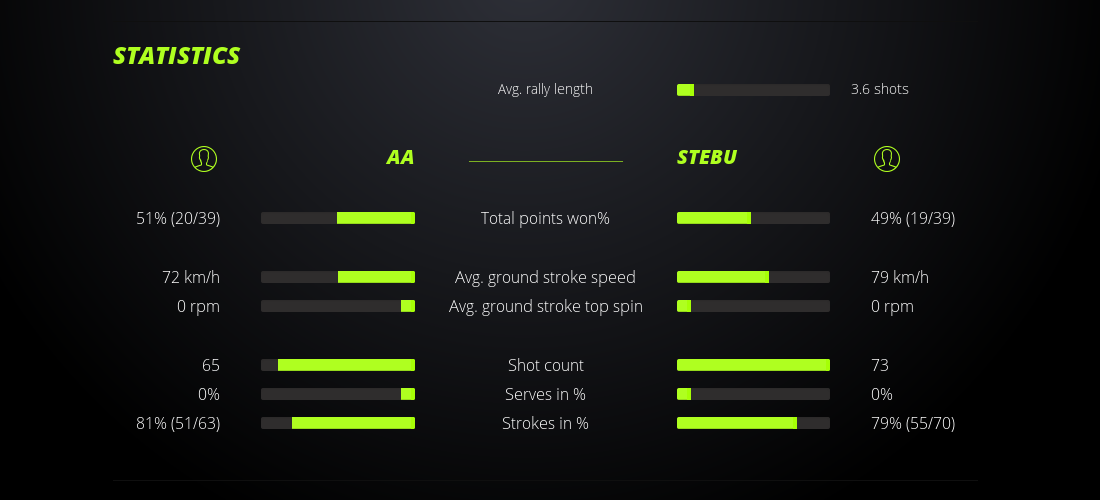Click AA's player avatar icon

coord(204,158)
